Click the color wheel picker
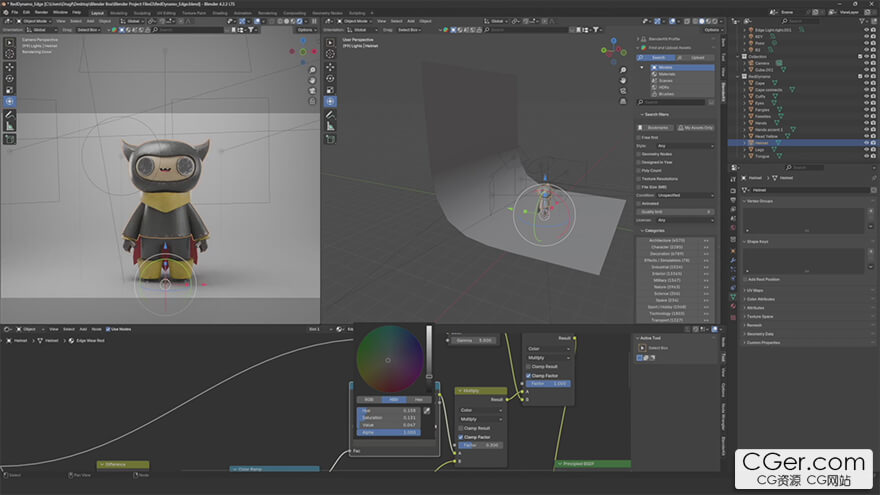The image size is (880, 495). pyautogui.click(x=388, y=360)
